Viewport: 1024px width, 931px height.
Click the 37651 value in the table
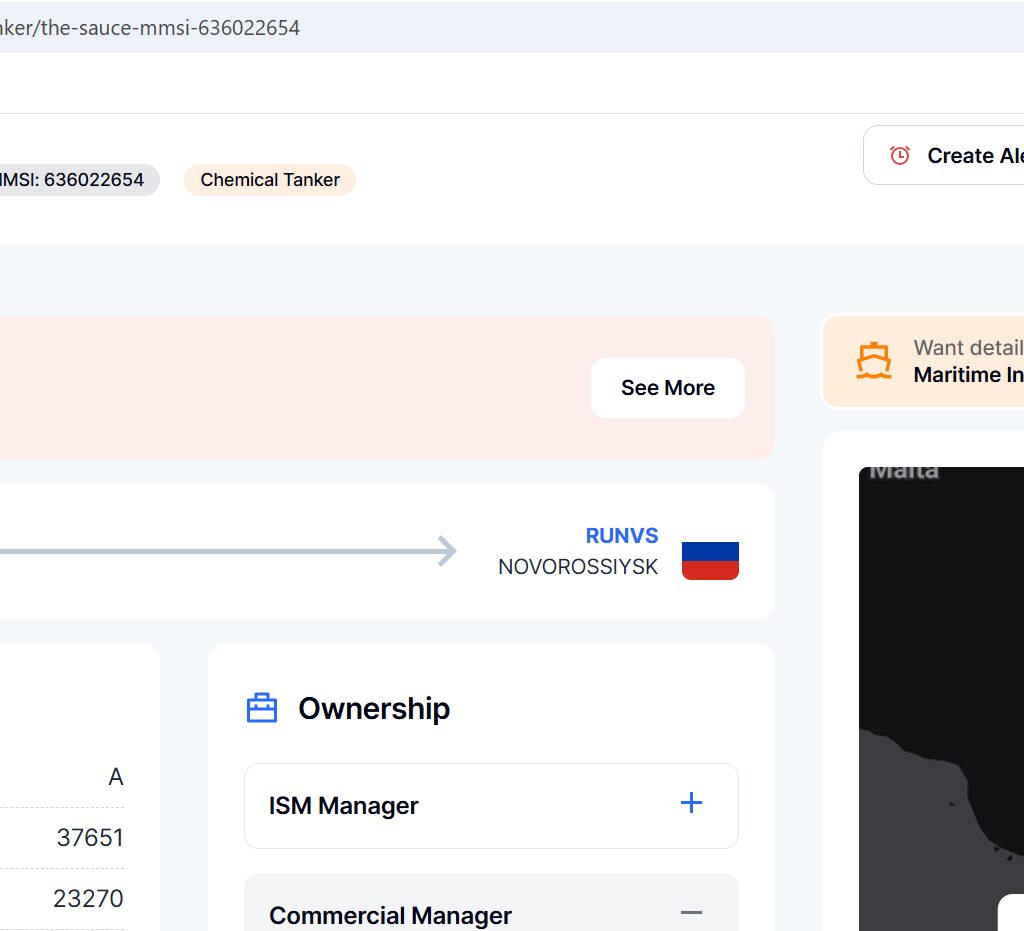90,838
